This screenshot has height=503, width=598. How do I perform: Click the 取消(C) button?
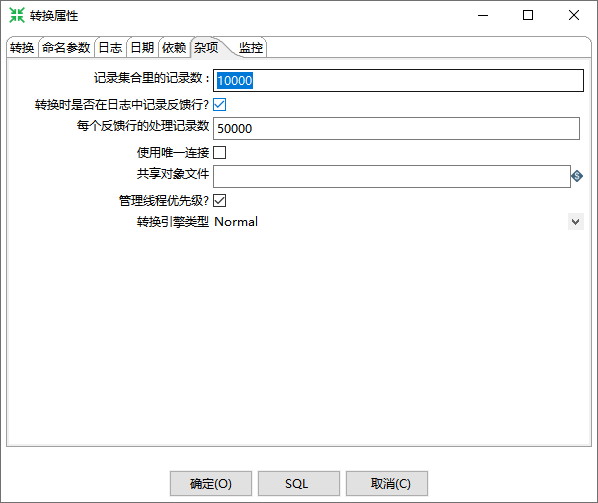point(387,484)
